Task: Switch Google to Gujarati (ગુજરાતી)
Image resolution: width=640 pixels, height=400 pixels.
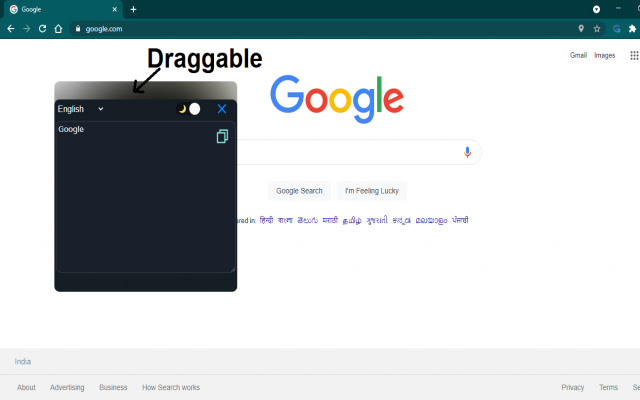Action: click(x=377, y=220)
